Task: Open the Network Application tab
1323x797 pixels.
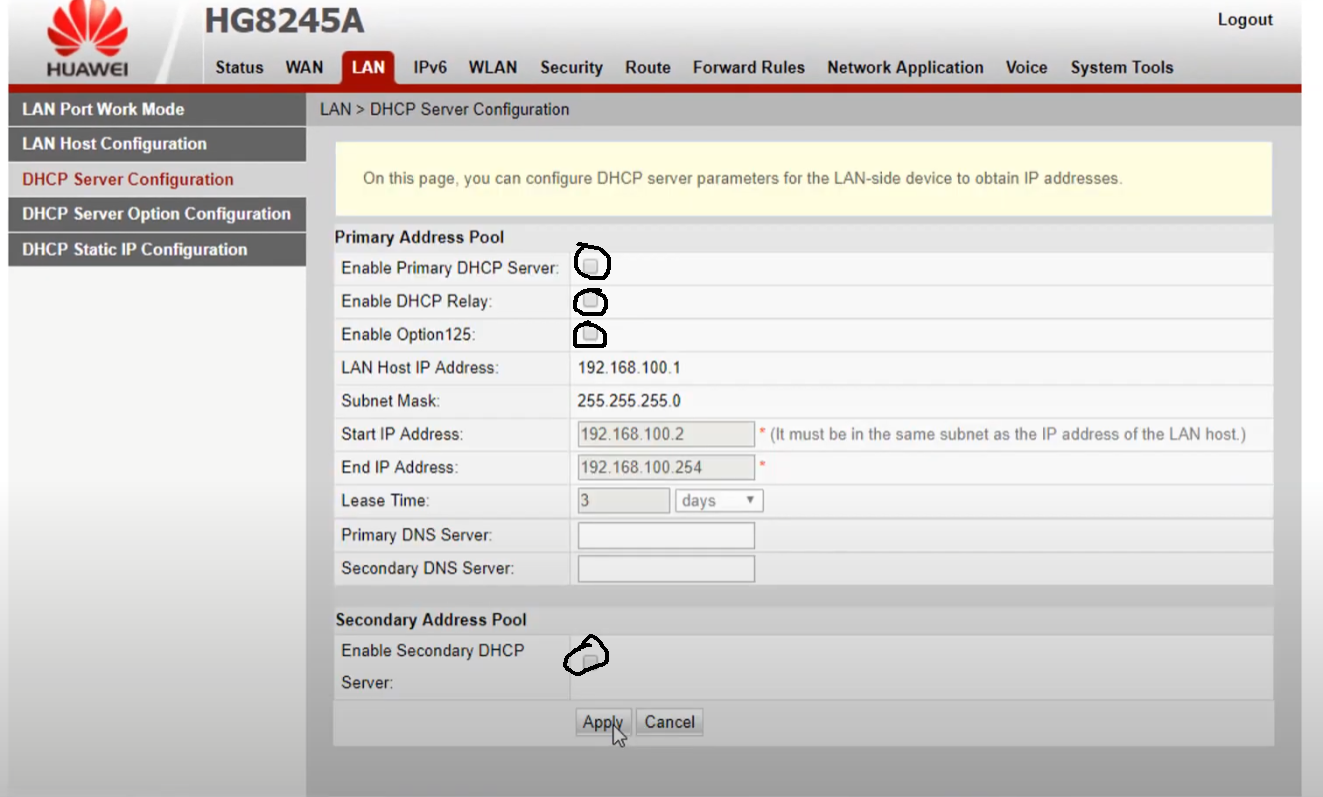Action: point(905,68)
